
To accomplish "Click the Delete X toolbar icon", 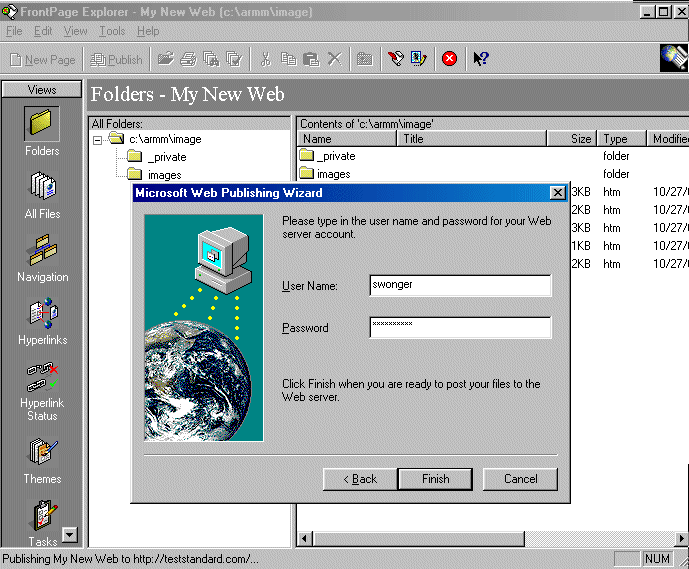I will (x=335, y=58).
